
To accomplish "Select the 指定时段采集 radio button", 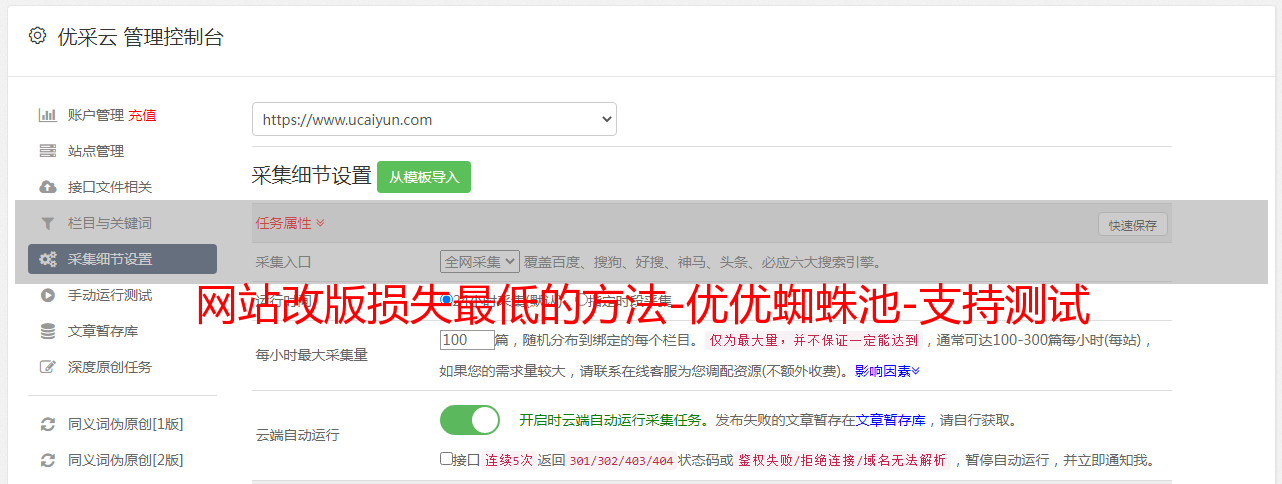I will (581, 299).
